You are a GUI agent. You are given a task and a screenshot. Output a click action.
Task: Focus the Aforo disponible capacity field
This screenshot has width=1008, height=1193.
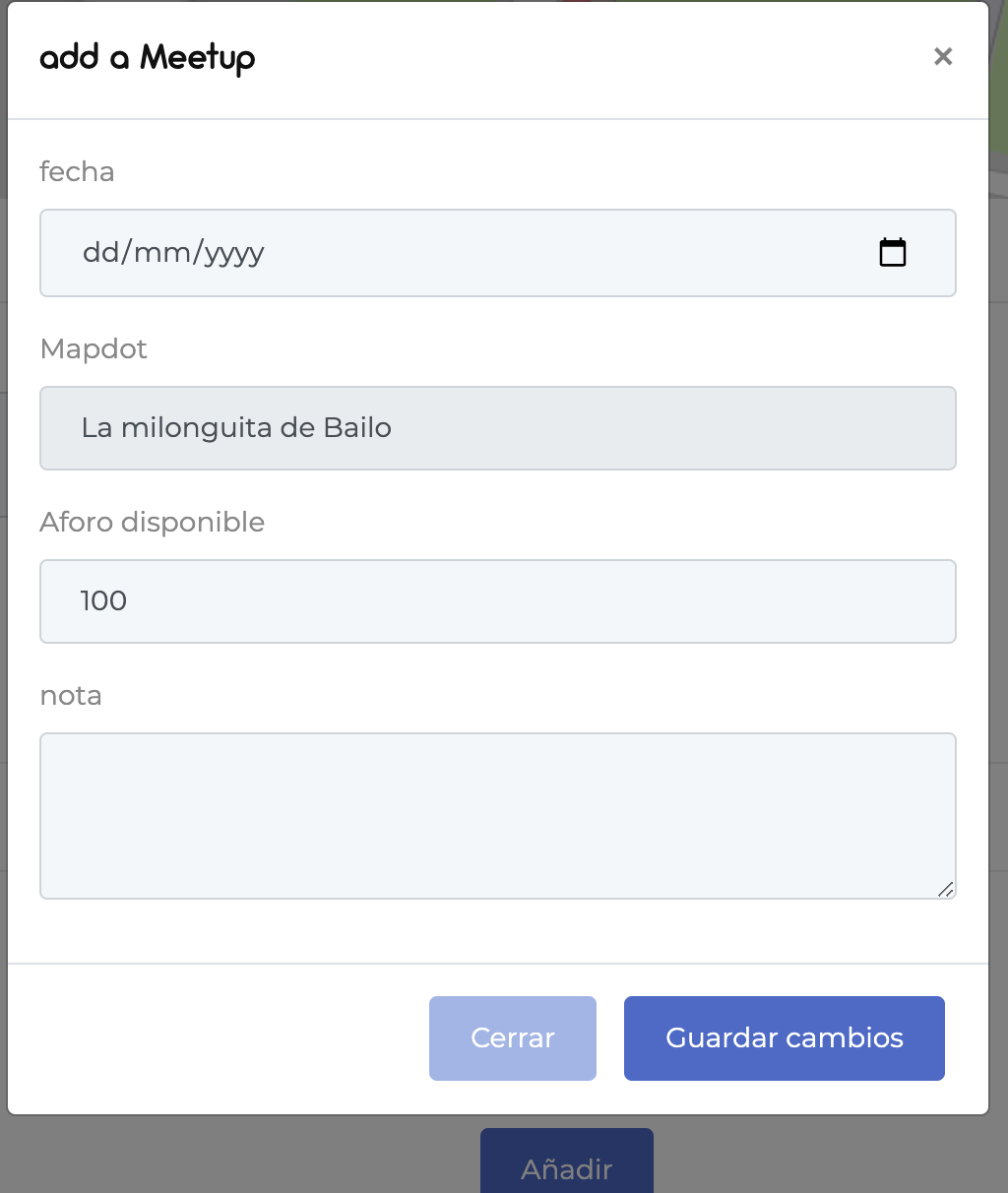click(x=498, y=601)
